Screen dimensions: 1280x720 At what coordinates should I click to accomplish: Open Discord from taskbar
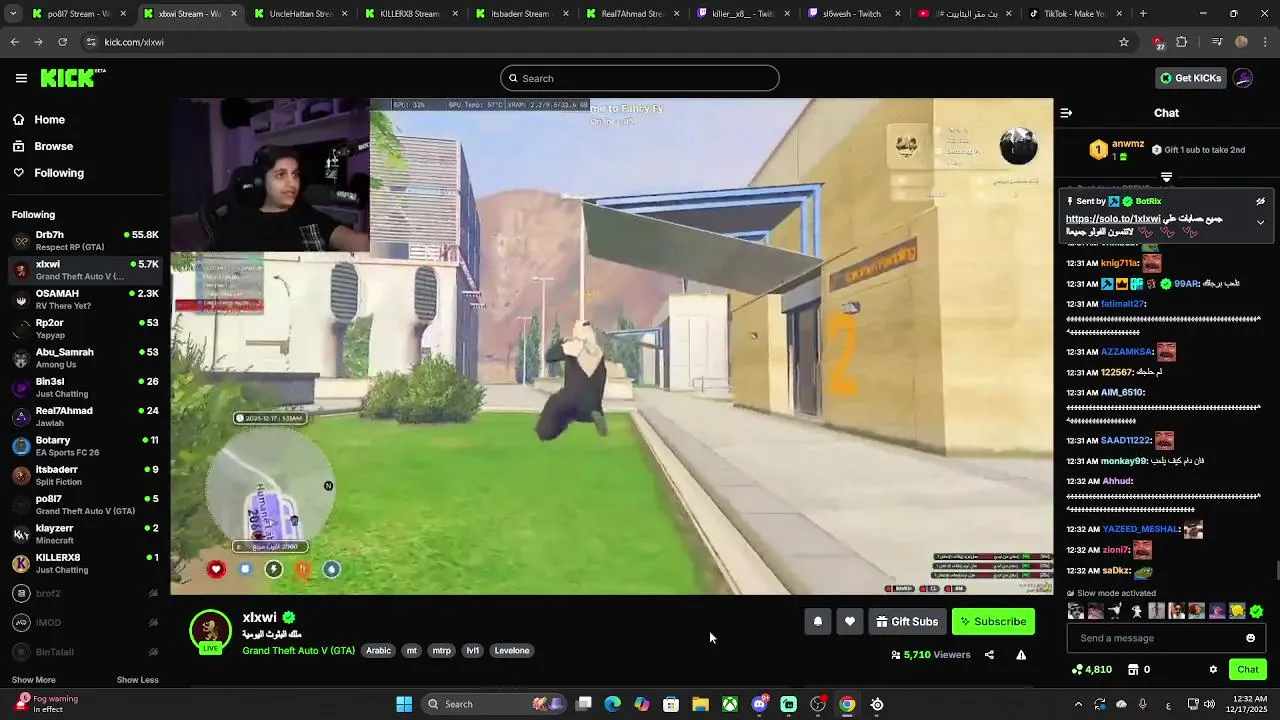coord(759,704)
